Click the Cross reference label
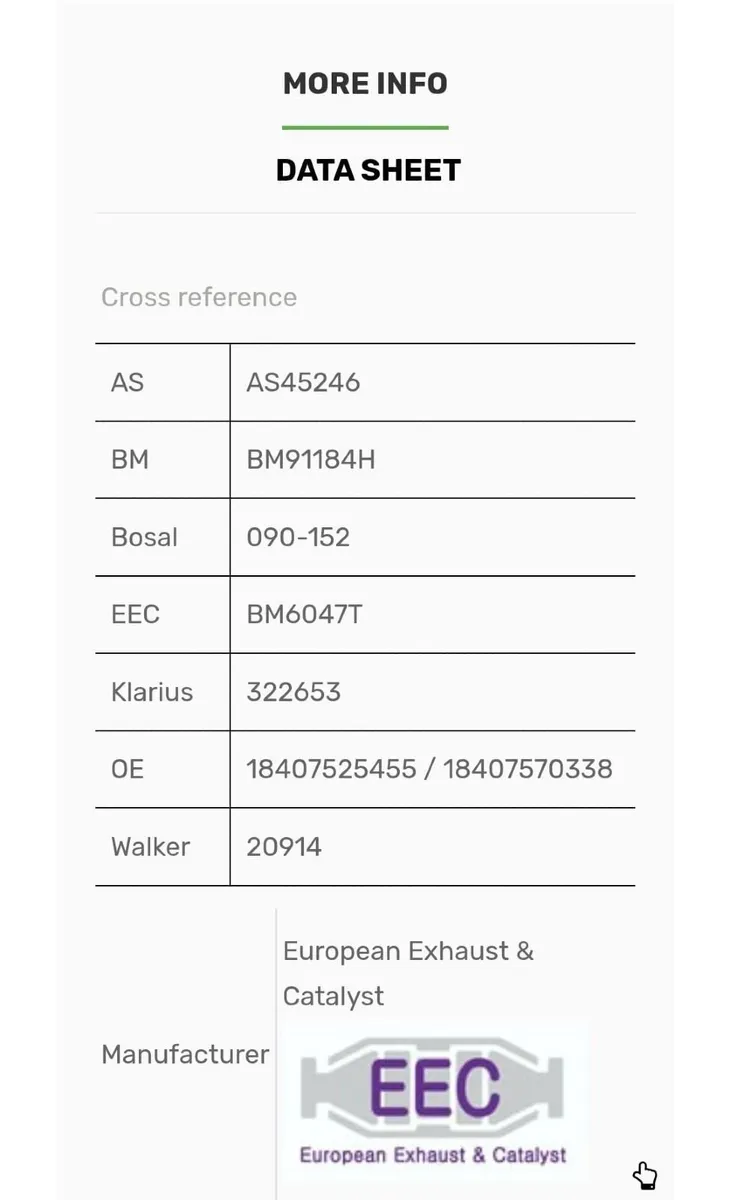The height and width of the screenshot is (1200, 730). coord(199,297)
